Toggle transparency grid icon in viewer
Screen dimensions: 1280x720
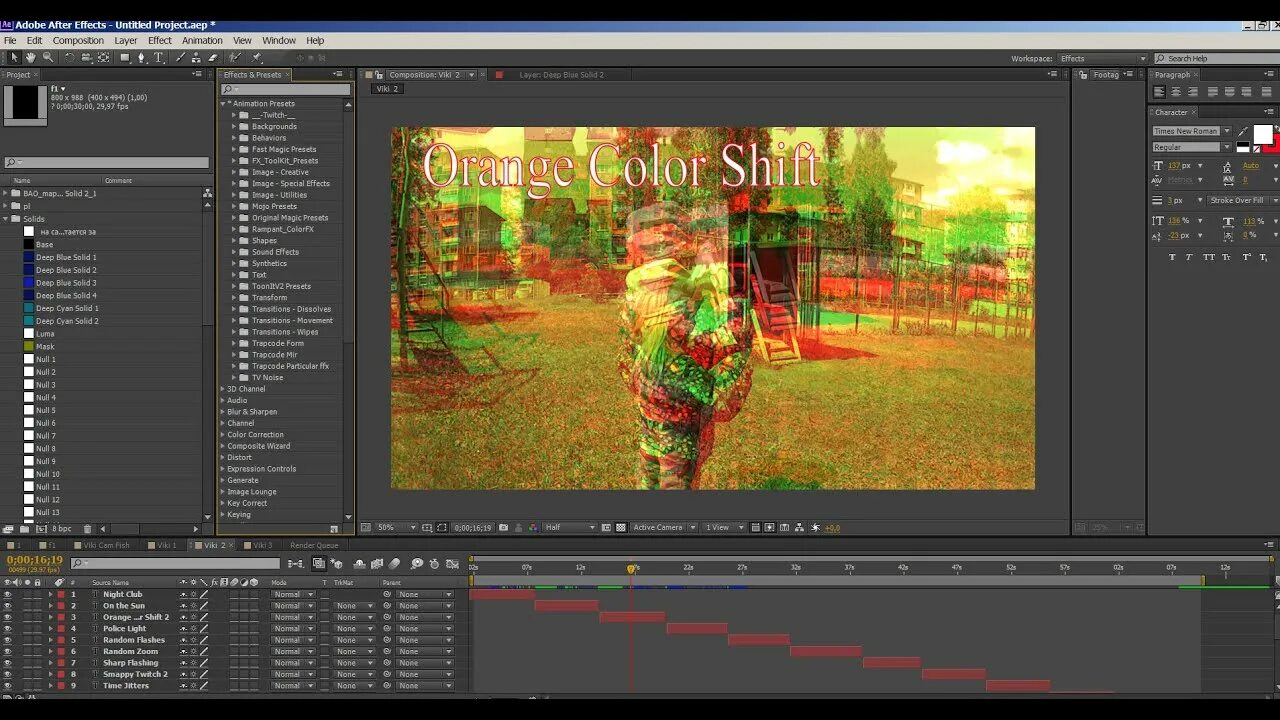620,527
